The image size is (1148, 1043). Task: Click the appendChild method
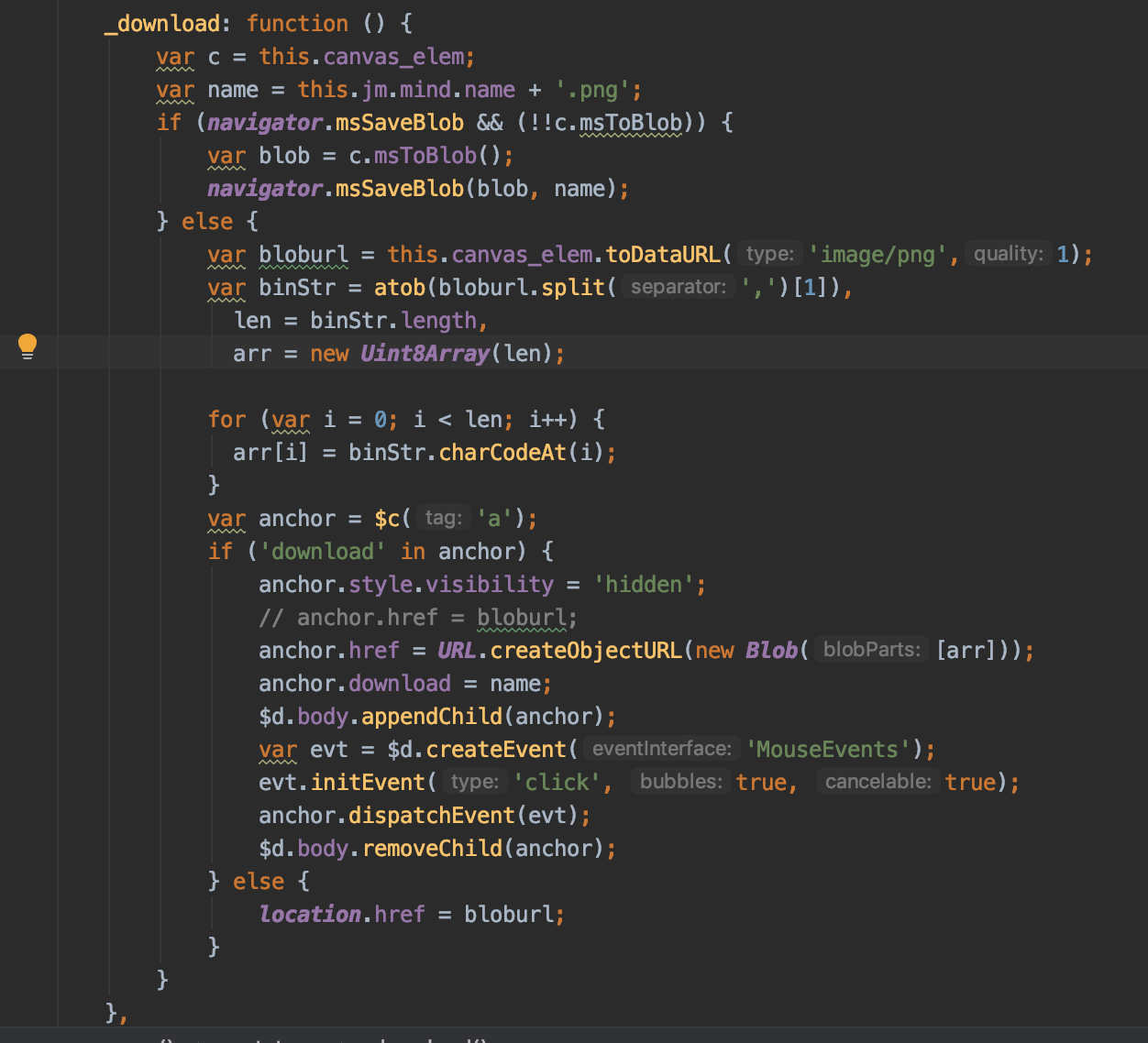[432, 717]
